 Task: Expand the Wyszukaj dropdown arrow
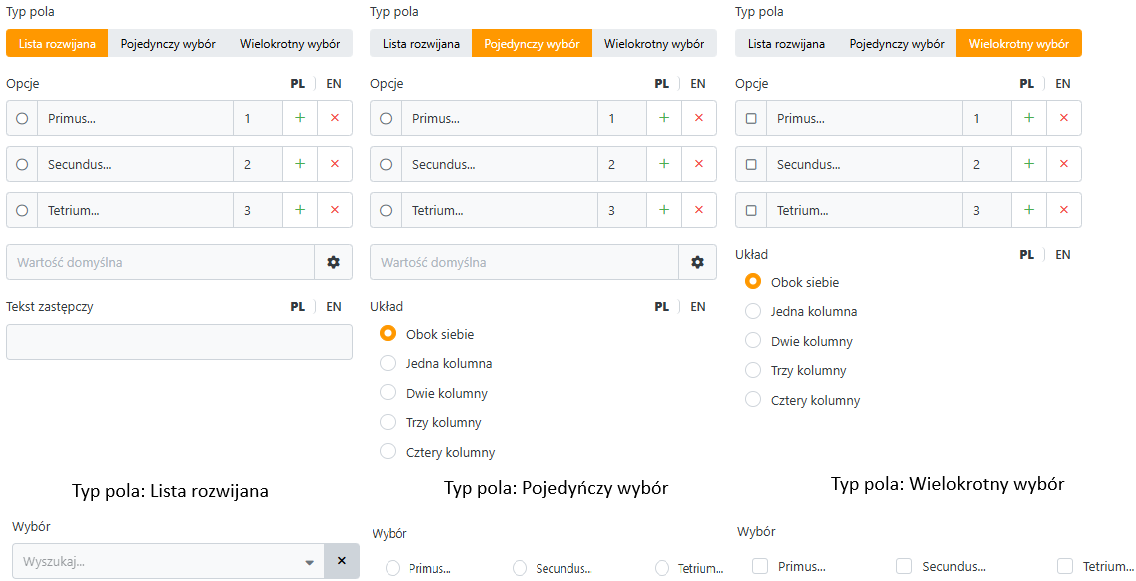pos(309,562)
